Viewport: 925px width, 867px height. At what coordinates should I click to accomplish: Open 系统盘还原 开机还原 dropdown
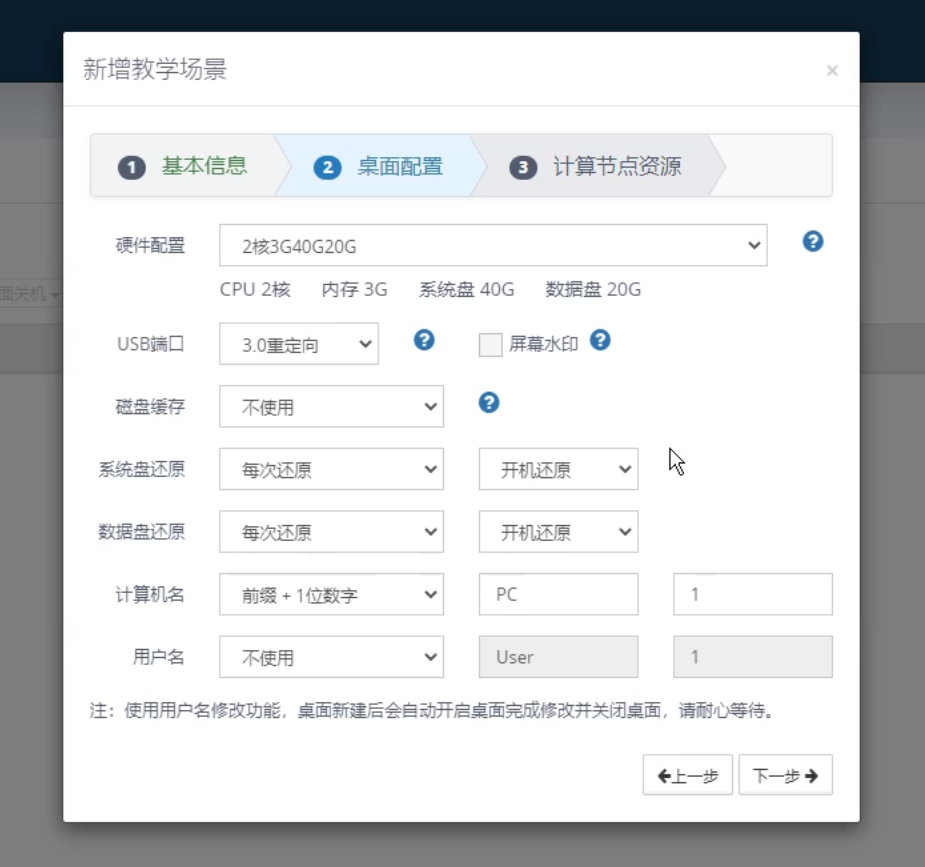tap(558, 469)
